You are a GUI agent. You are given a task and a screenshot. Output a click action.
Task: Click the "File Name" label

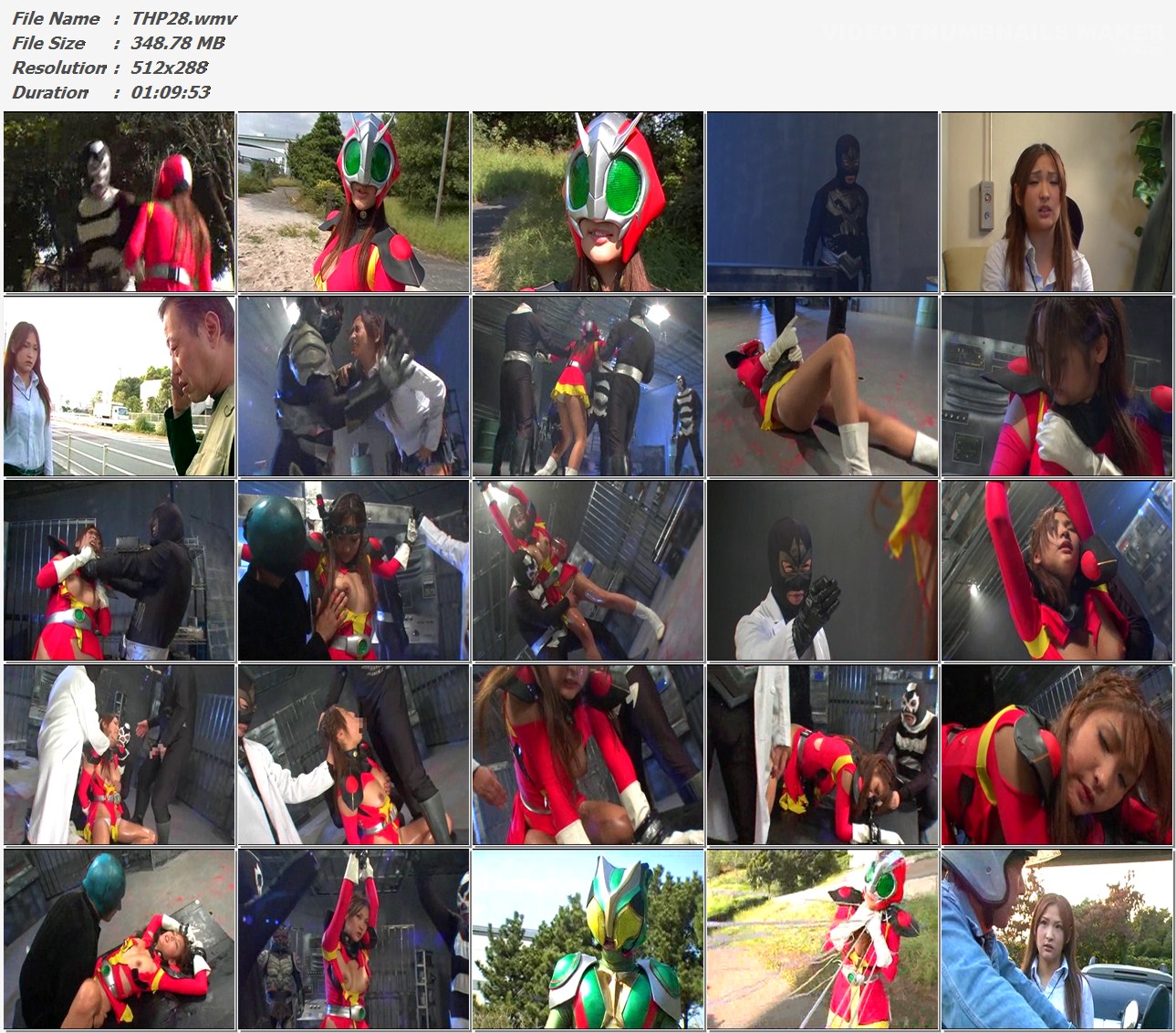(x=56, y=18)
